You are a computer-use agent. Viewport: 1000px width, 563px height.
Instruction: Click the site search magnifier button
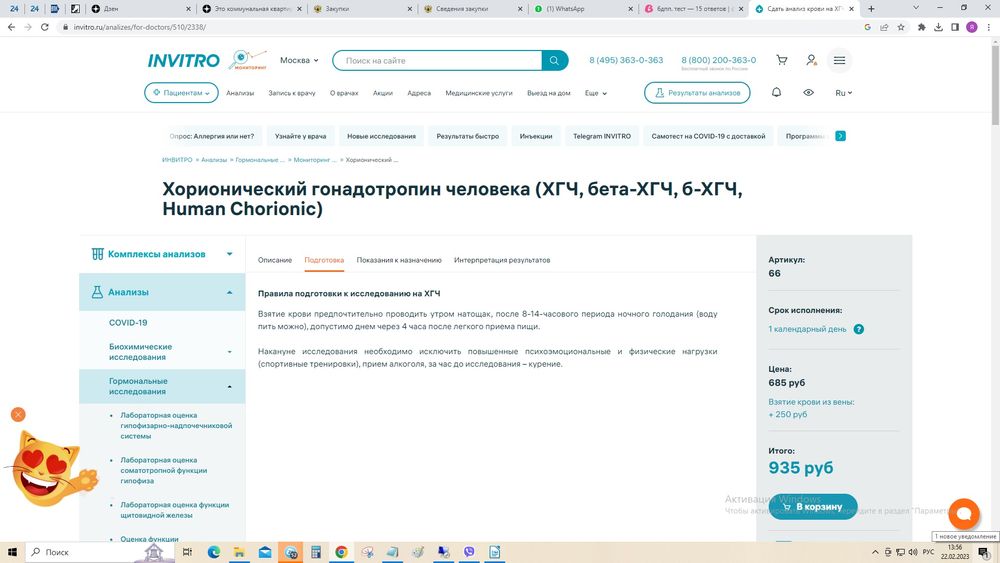[x=554, y=61]
